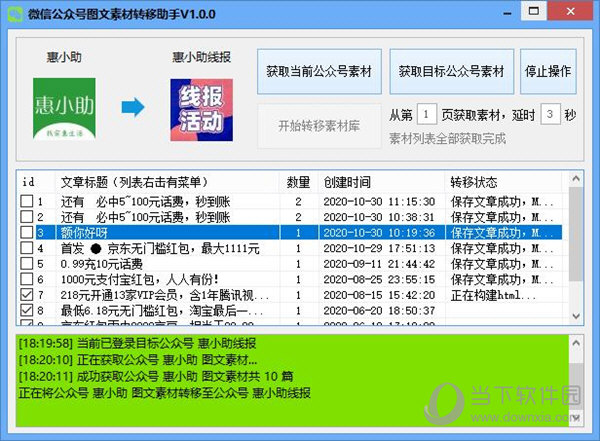Click creation time 2020-08-25 23:55:15
Screen dimensions: 600x441
(379, 279)
